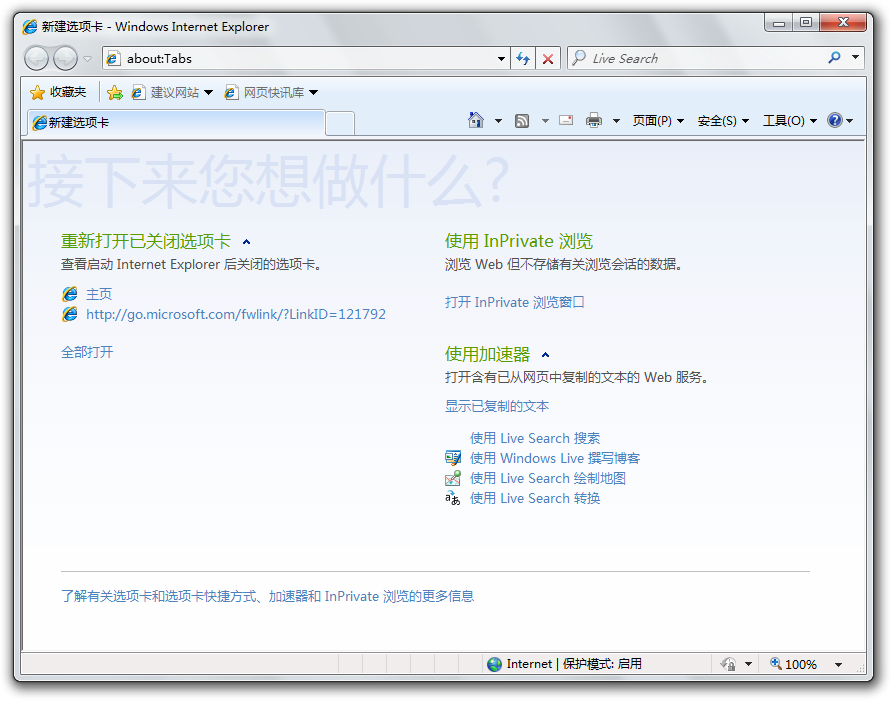The height and width of the screenshot is (702, 892).
Task: Collapse the 重新打开已关闭选项卡 section arrow
Action: pyautogui.click(x=246, y=242)
